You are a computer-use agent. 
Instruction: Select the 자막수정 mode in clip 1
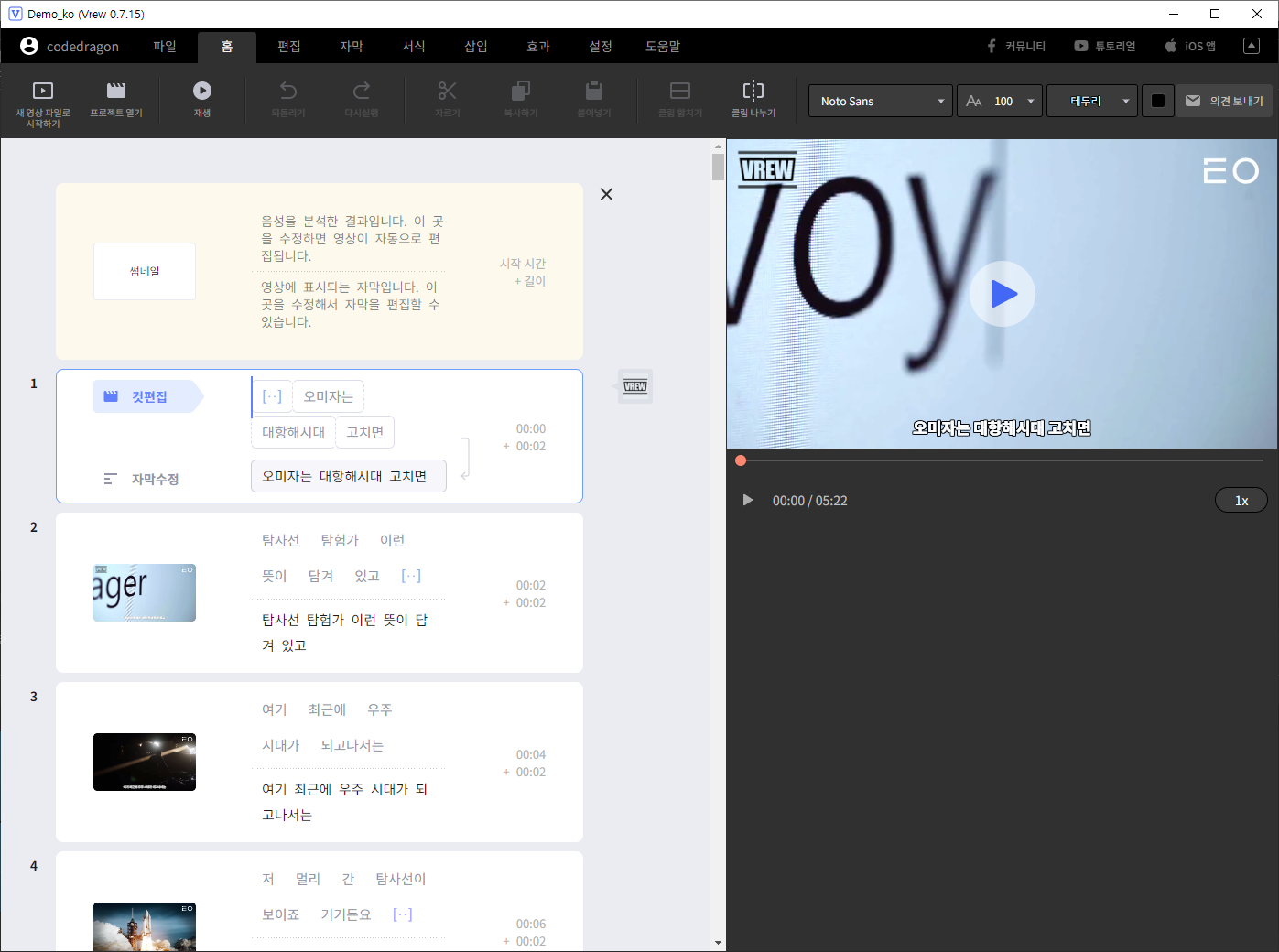pyautogui.click(x=142, y=479)
